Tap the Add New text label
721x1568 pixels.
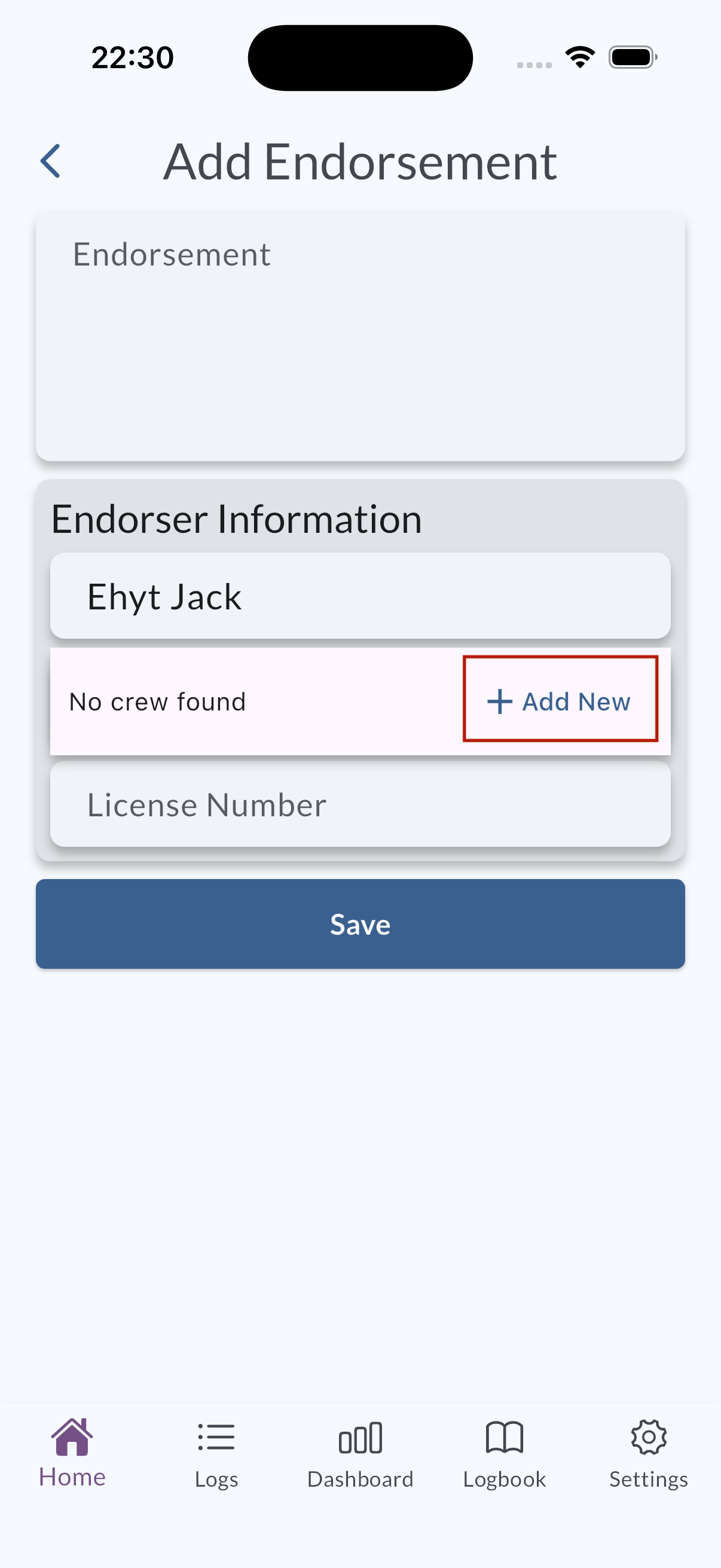tap(576, 702)
